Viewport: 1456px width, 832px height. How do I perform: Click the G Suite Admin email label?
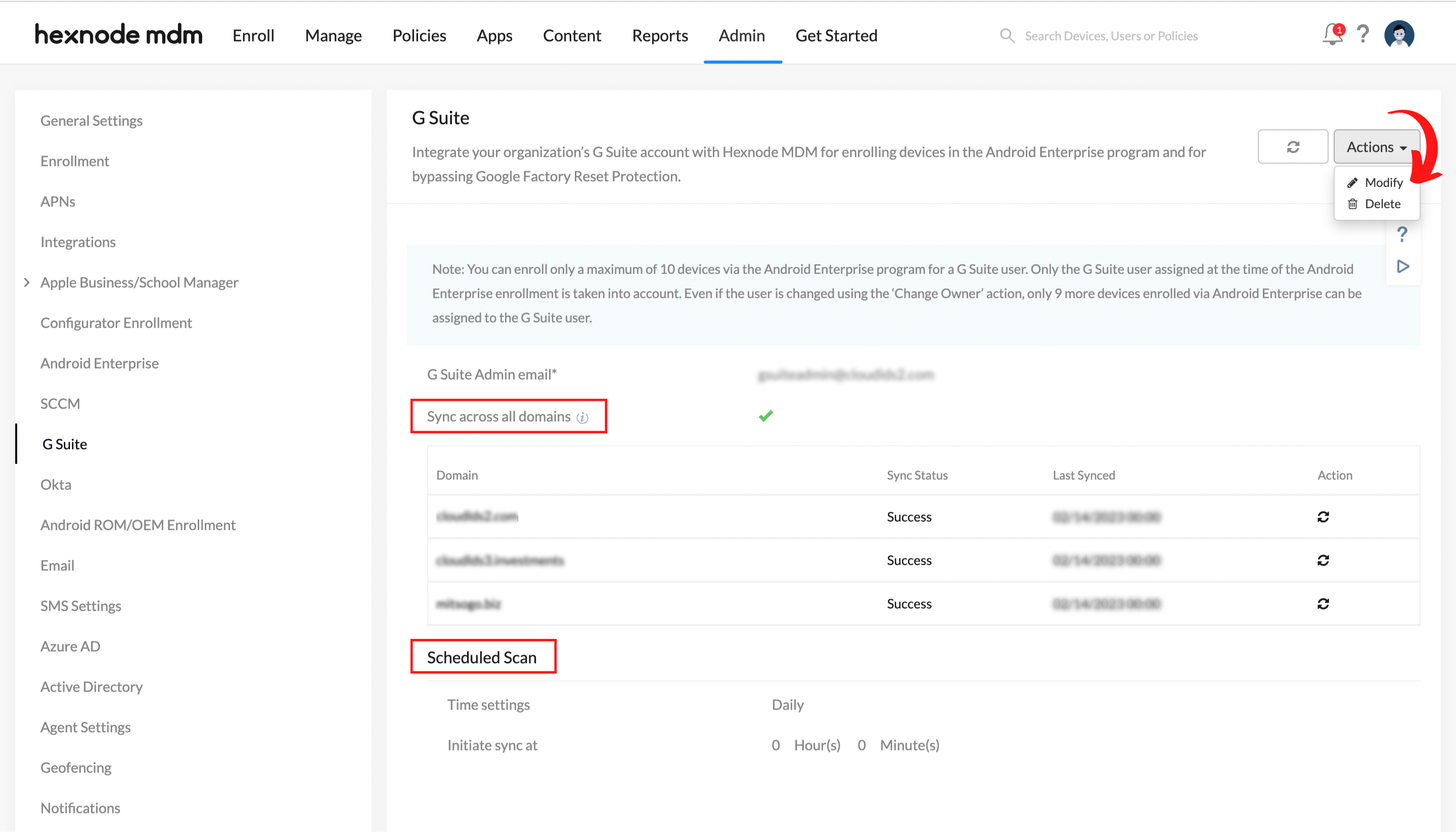click(491, 374)
